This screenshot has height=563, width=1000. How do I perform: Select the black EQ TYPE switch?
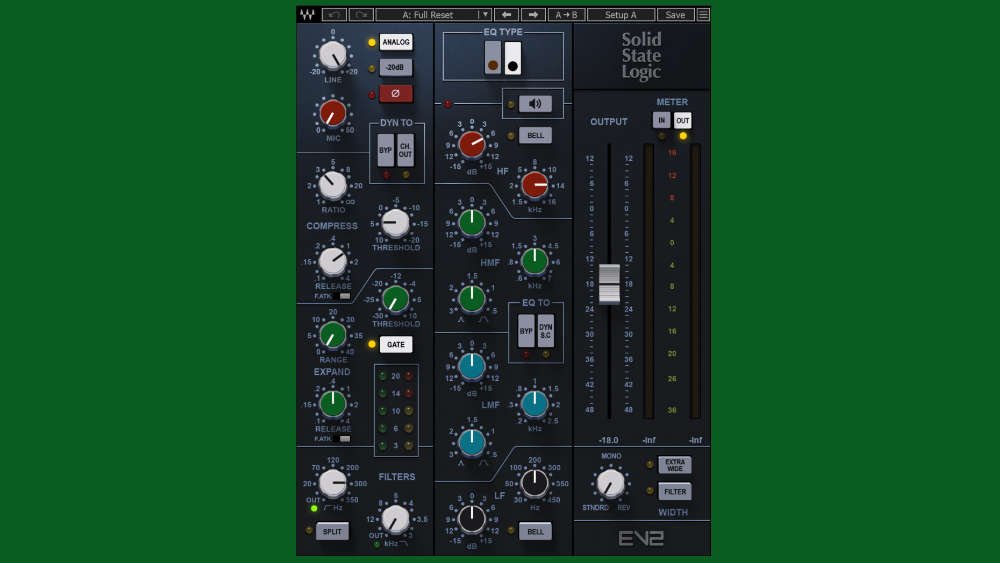(513, 58)
